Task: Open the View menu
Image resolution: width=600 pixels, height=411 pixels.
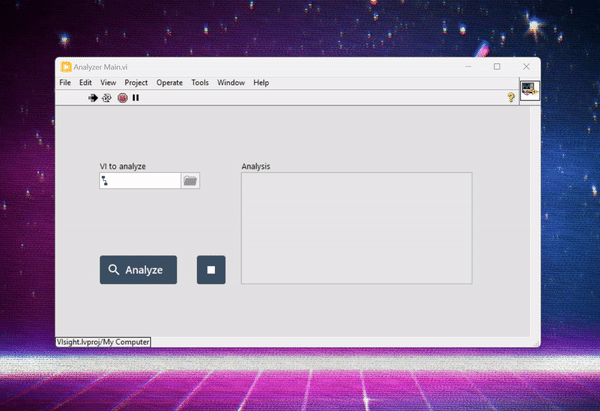Action: pyautogui.click(x=108, y=83)
